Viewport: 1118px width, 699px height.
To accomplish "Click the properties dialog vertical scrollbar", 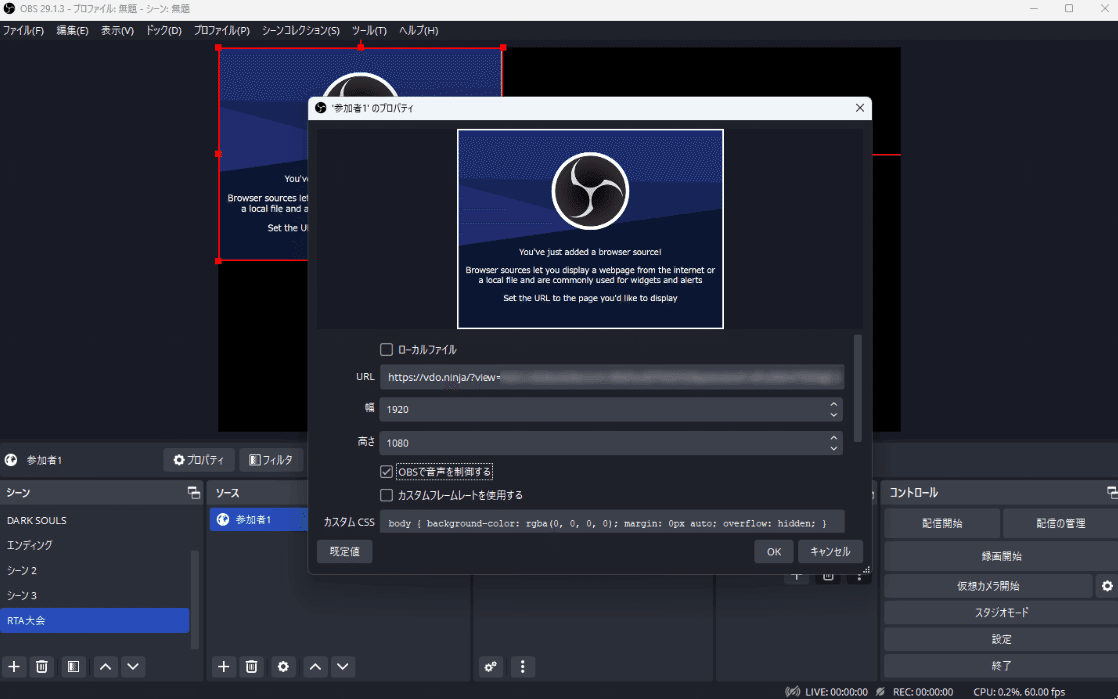I will click(x=858, y=389).
